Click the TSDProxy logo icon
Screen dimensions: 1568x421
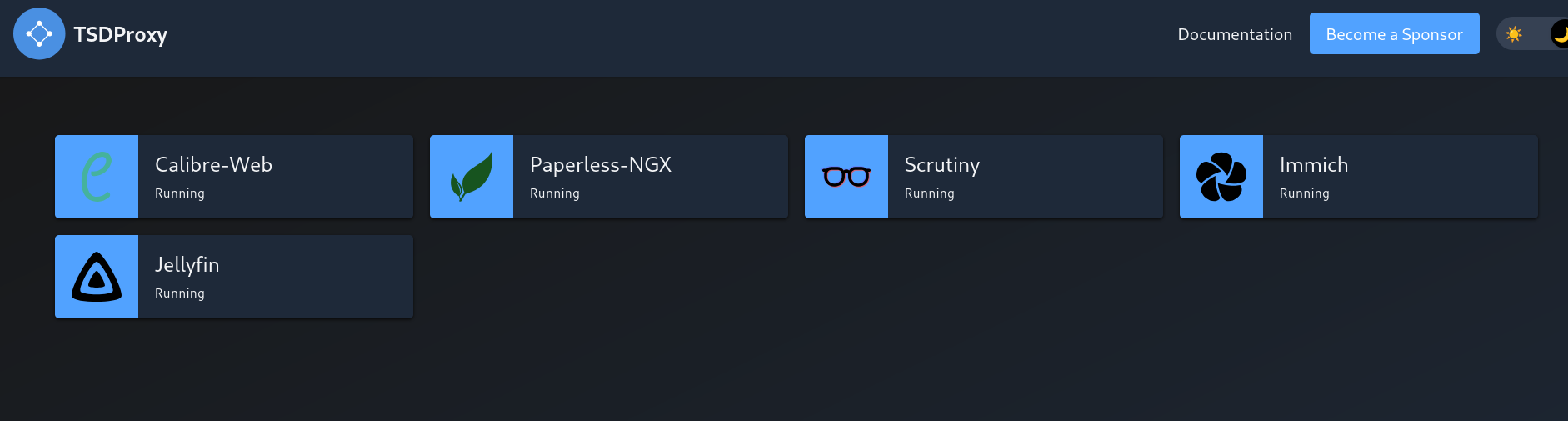click(x=39, y=33)
